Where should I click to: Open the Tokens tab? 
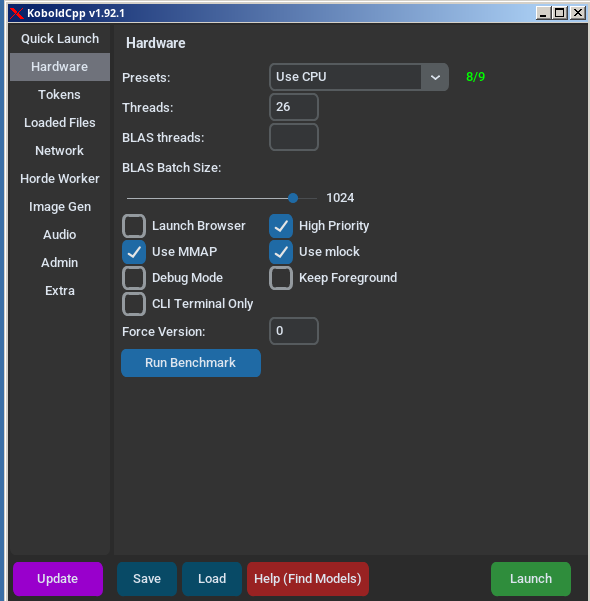coord(60,95)
